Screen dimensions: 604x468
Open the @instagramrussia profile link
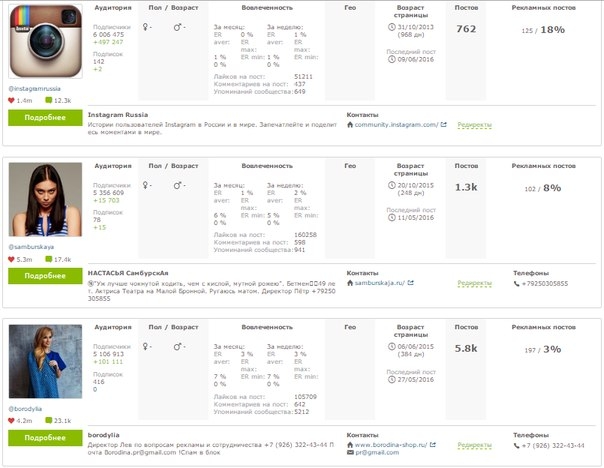pos(35,89)
